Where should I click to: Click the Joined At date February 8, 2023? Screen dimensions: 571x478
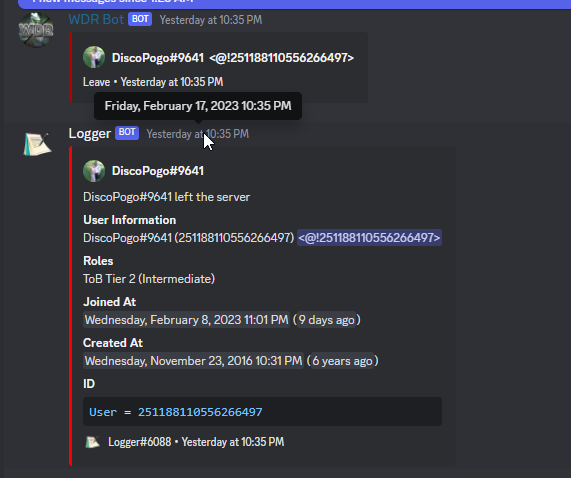click(186, 320)
